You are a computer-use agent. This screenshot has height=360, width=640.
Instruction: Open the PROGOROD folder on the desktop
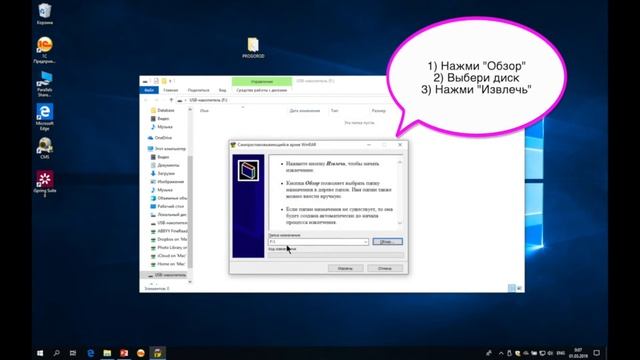[253, 48]
